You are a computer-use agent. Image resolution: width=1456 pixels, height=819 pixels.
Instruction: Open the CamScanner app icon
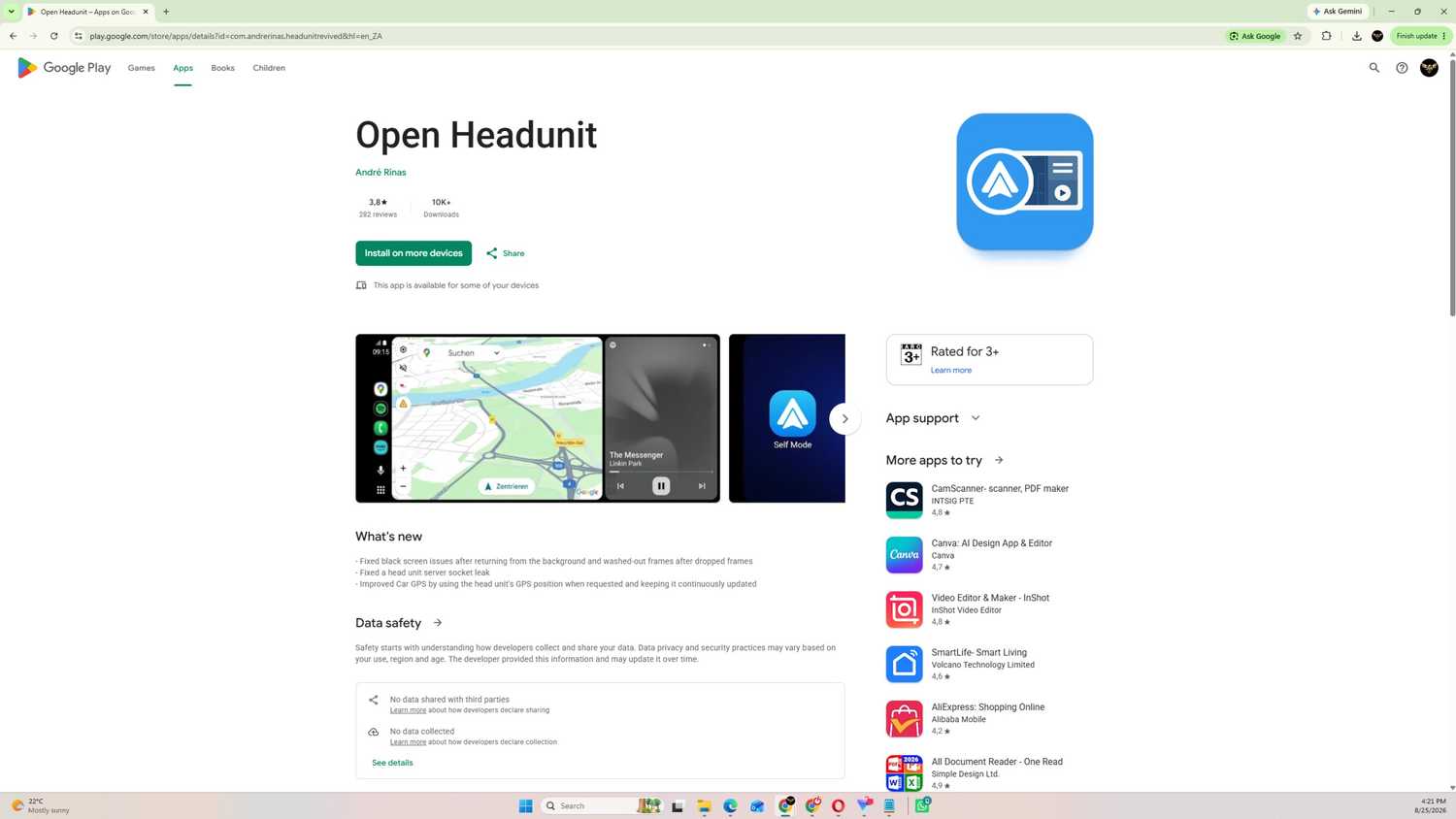(904, 500)
